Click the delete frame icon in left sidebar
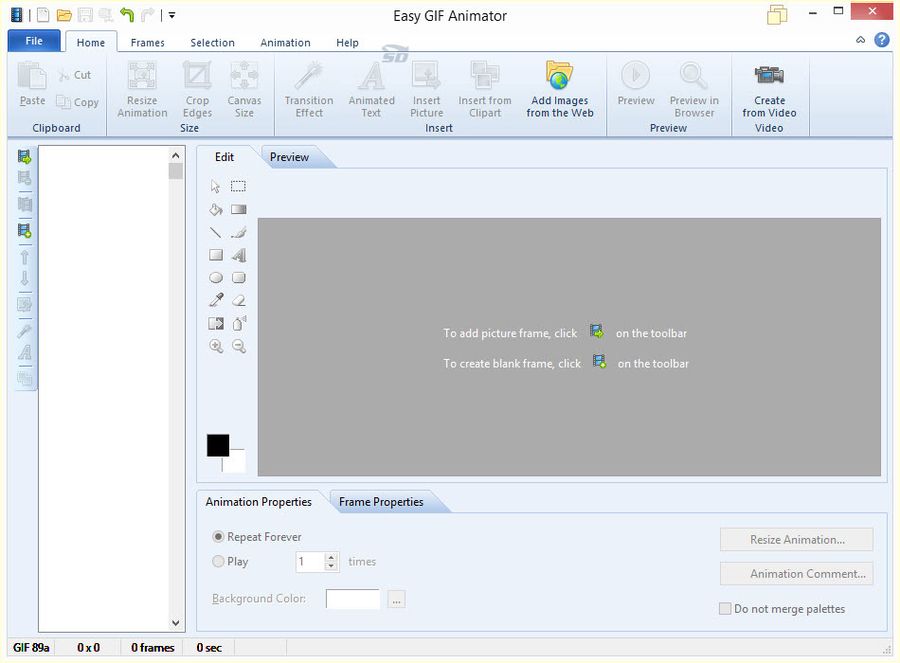900x663 pixels. point(25,178)
